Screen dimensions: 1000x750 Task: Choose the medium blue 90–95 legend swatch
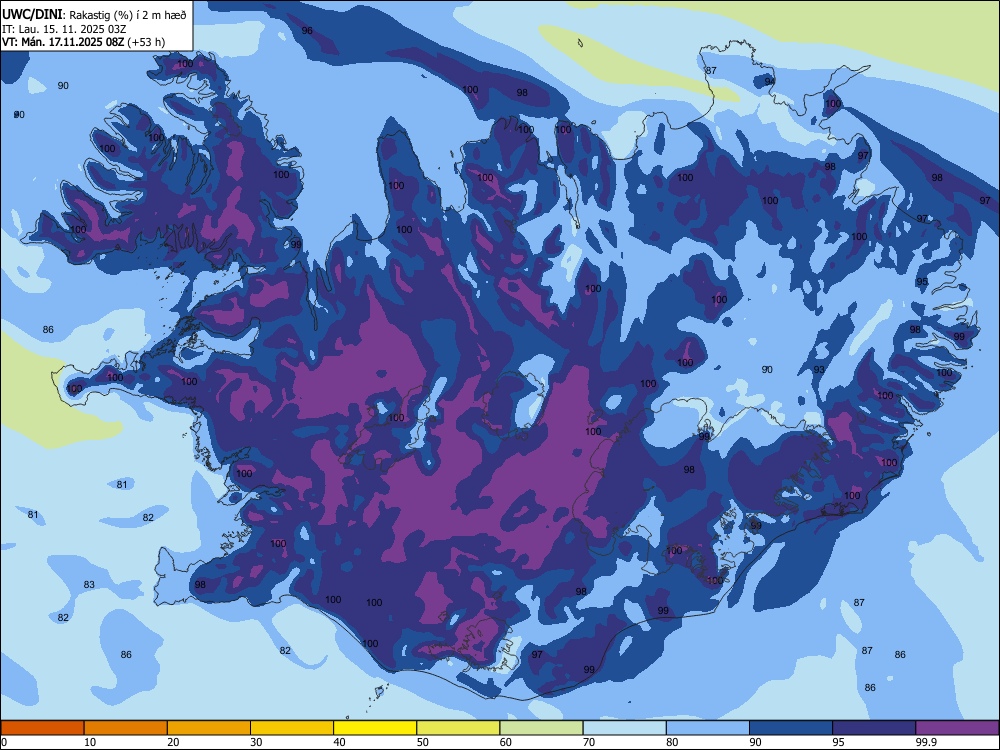[791, 728]
